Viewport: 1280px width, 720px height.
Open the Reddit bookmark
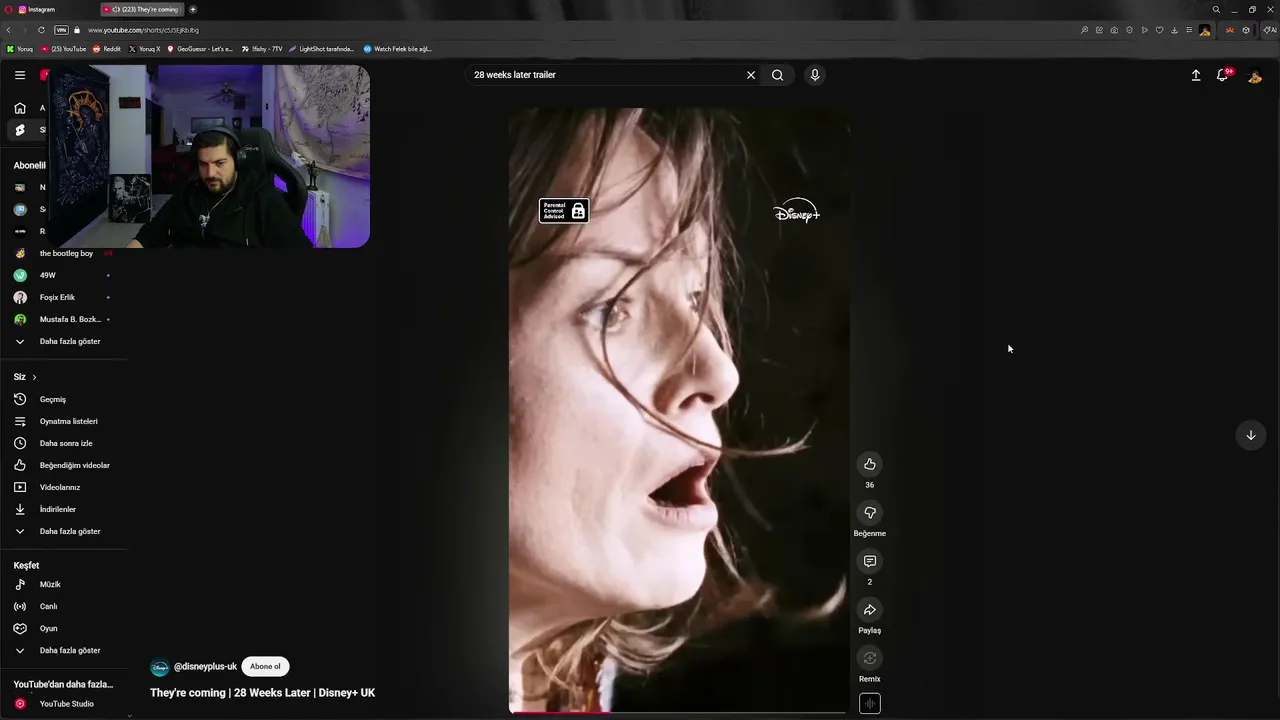coord(107,48)
